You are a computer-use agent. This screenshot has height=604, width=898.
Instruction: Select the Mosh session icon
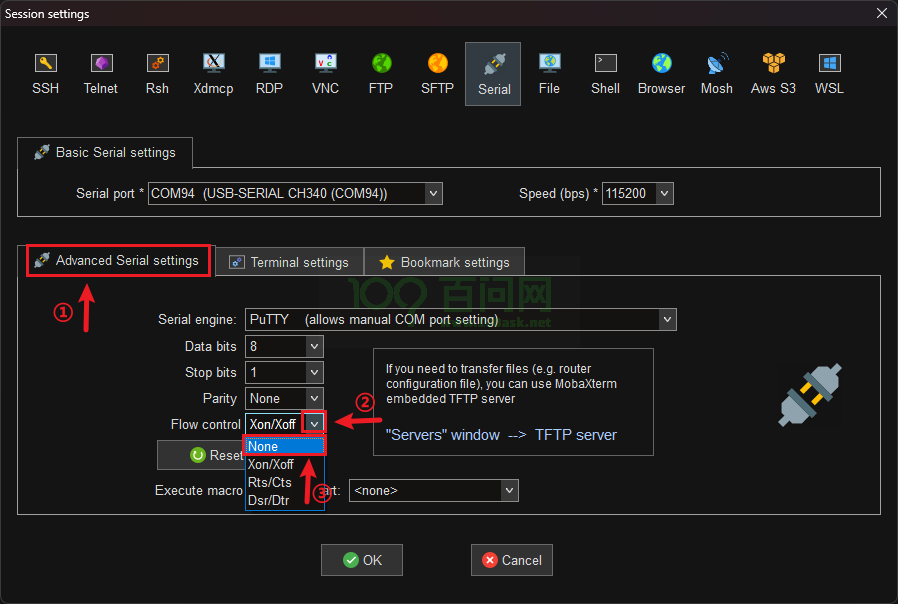(x=716, y=73)
